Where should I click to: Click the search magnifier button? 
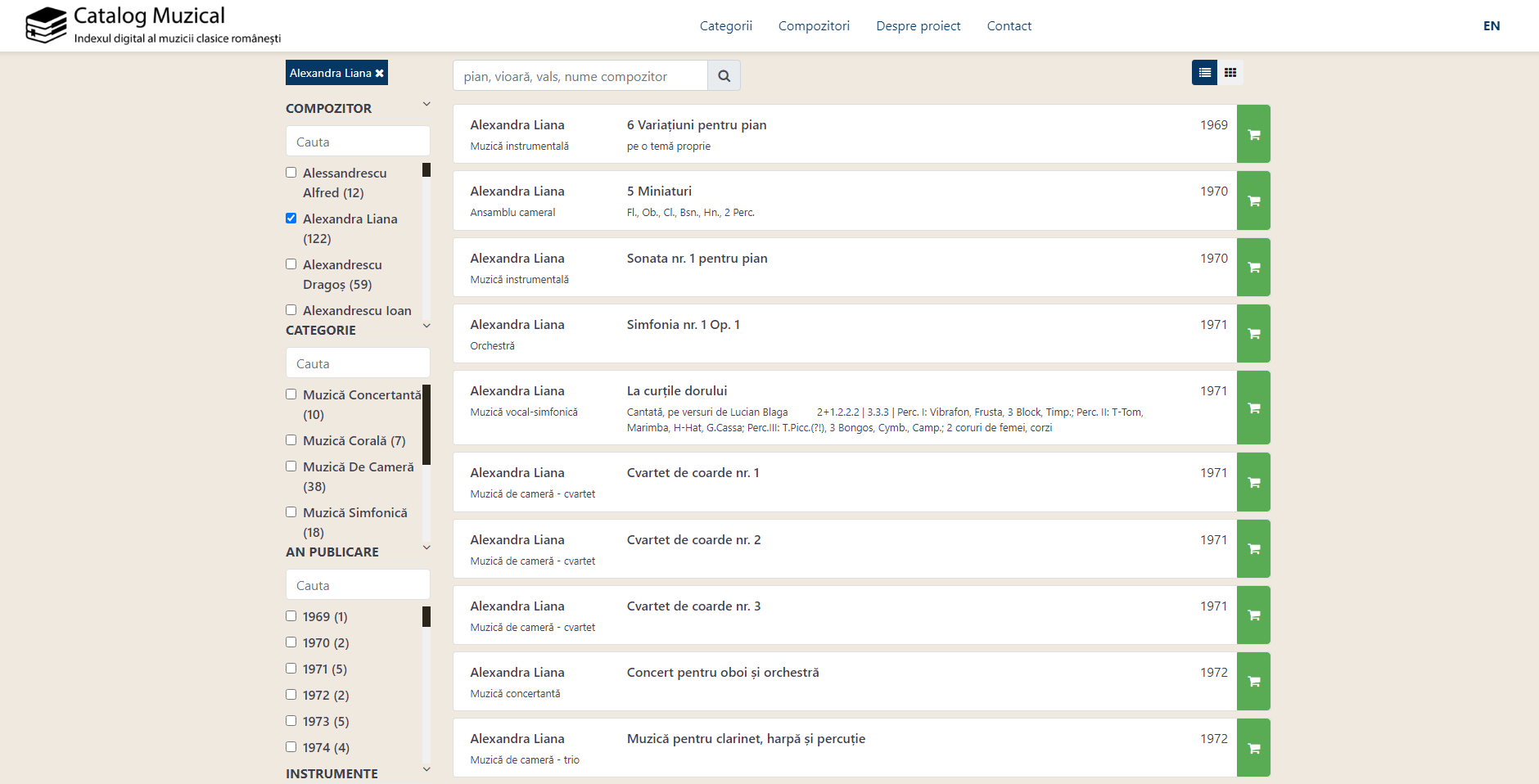[x=724, y=76]
